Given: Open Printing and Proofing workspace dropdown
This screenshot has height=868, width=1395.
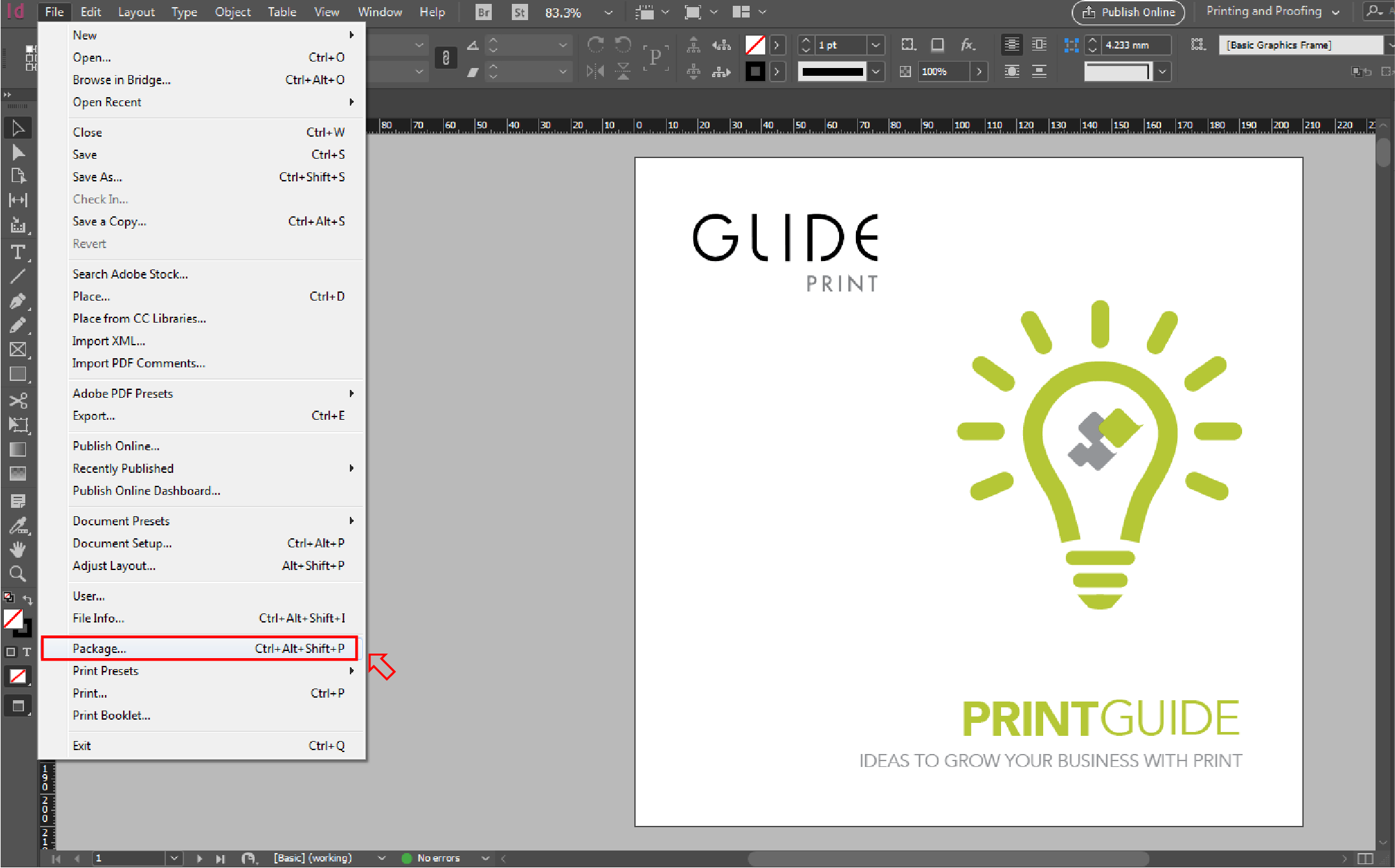Looking at the screenshot, I should (1273, 12).
